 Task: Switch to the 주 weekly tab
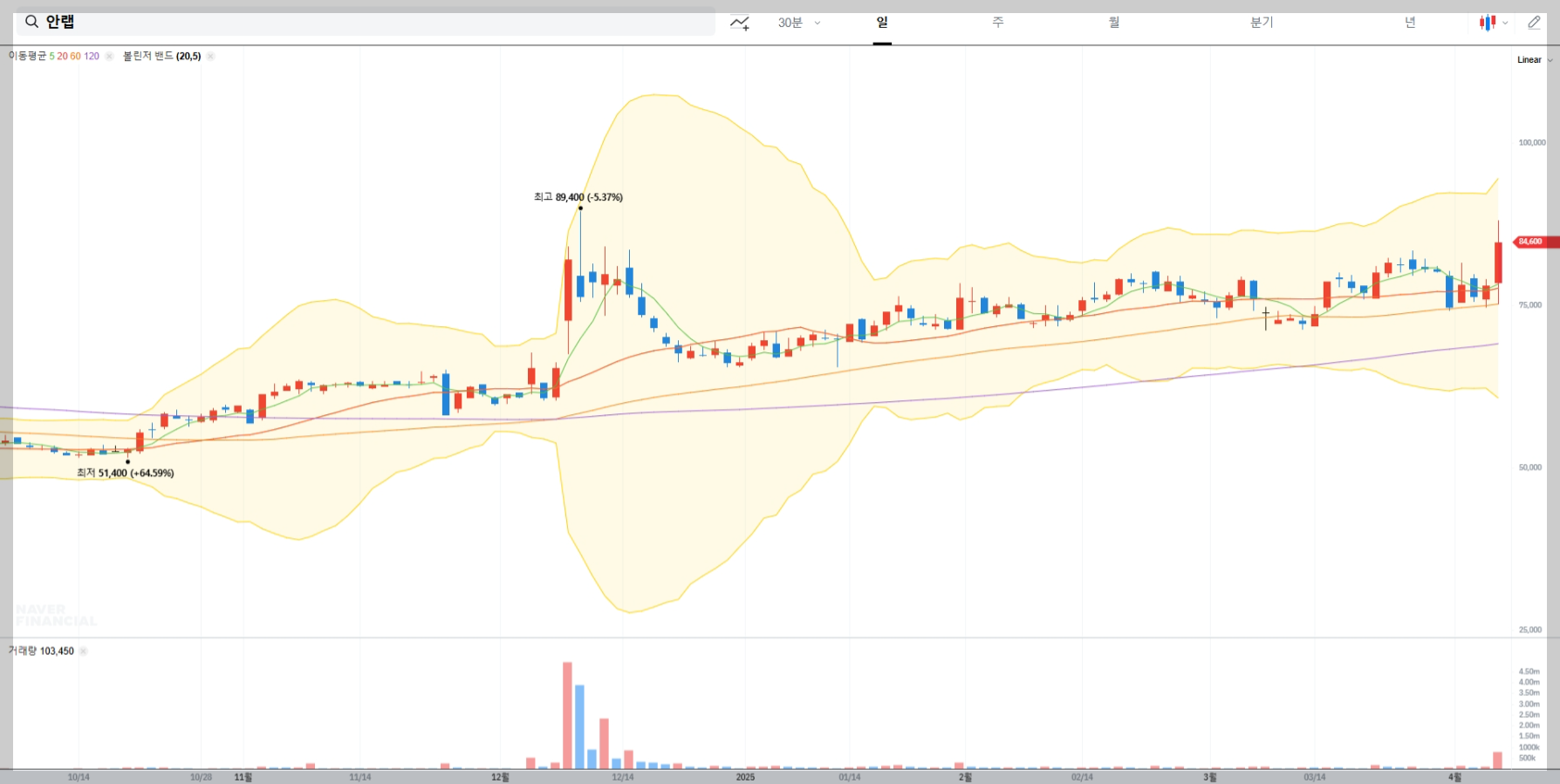(997, 23)
